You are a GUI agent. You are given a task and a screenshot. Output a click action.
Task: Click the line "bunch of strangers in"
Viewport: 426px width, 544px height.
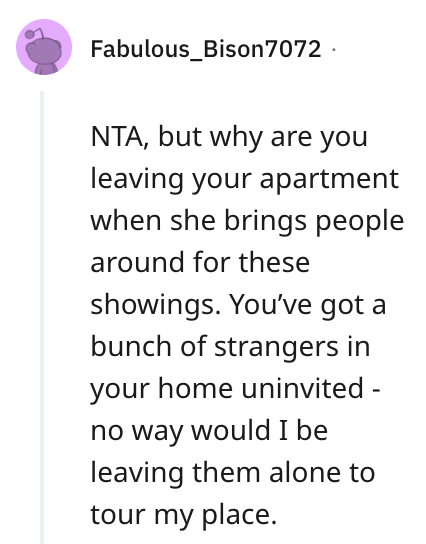(x=230, y=347)
